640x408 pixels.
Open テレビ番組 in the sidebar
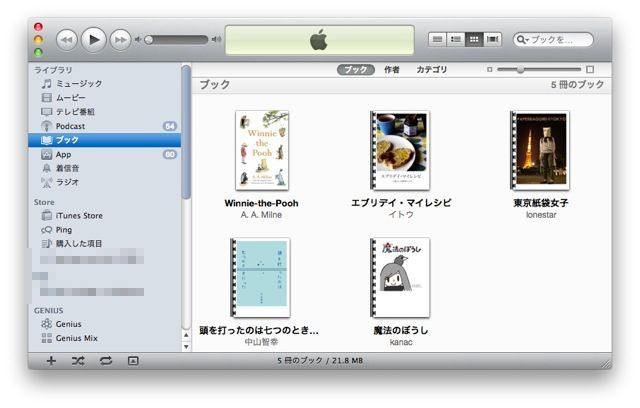(x=105, y=112)
